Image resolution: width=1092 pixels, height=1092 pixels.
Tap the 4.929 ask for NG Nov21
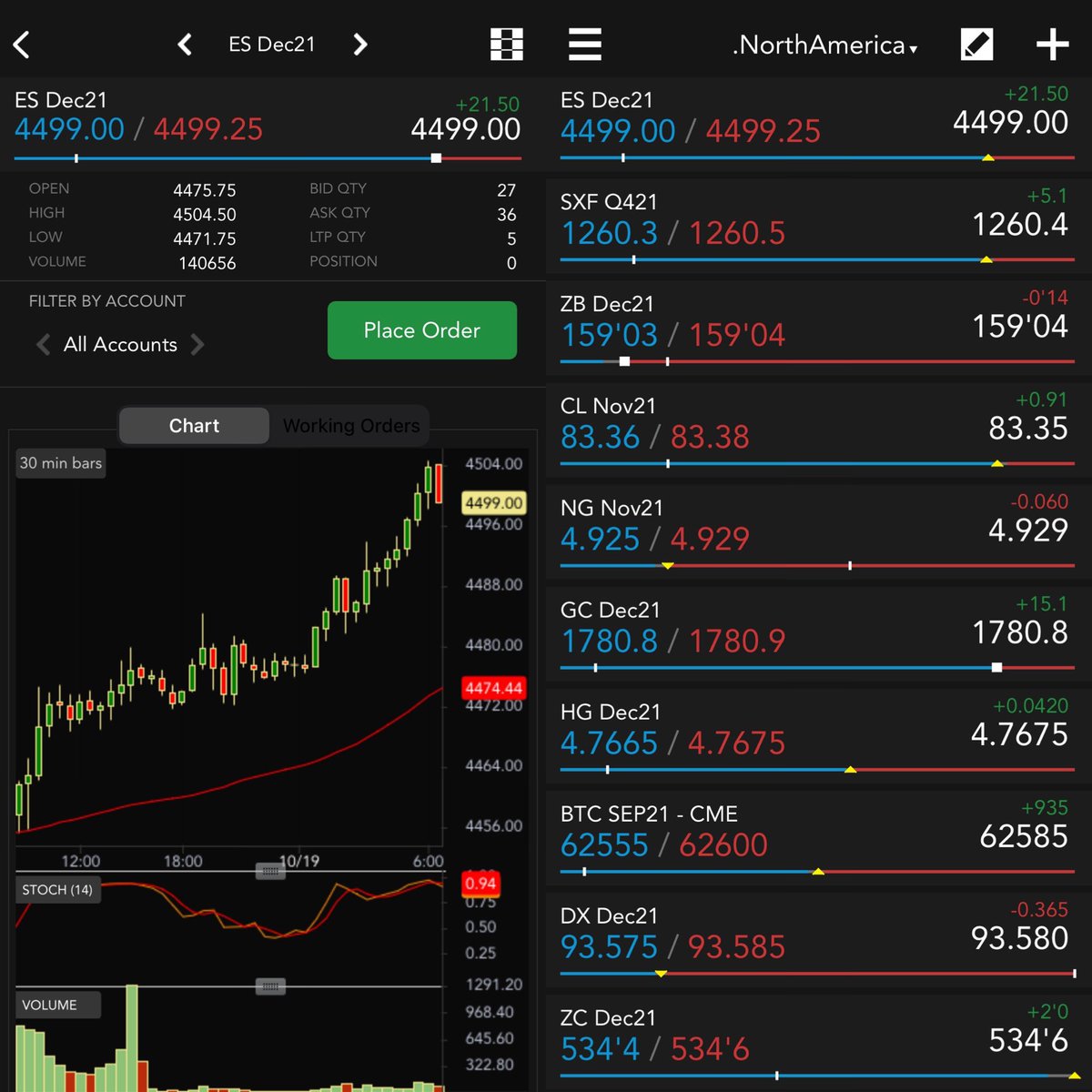coord(710,539)
